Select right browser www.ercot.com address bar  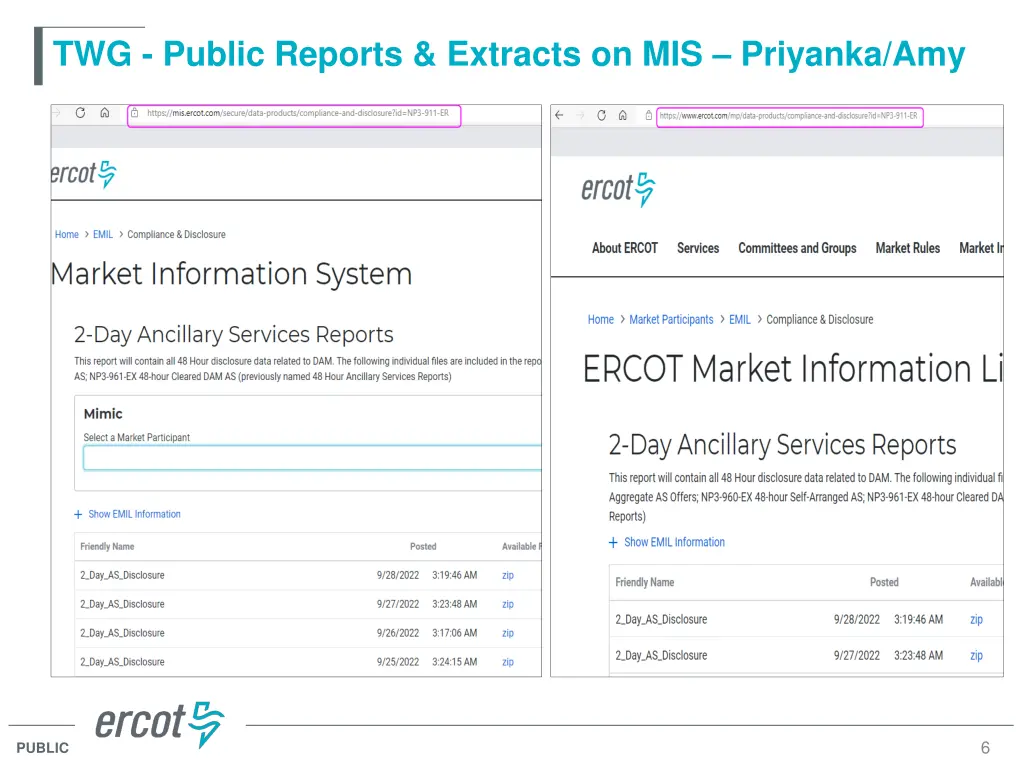point(790,116)
